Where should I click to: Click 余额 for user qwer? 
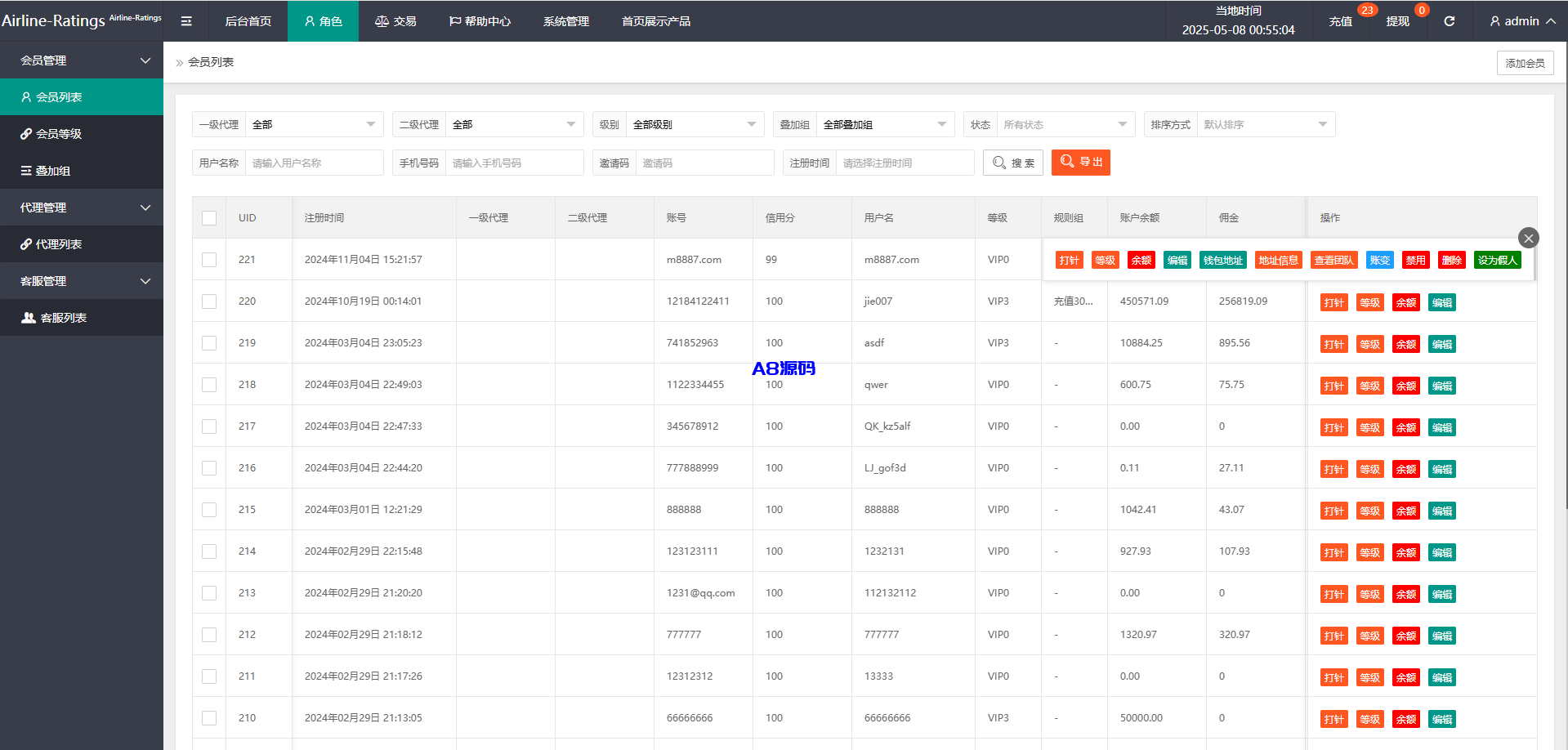pyautogui.click(x=1406, y=386)
